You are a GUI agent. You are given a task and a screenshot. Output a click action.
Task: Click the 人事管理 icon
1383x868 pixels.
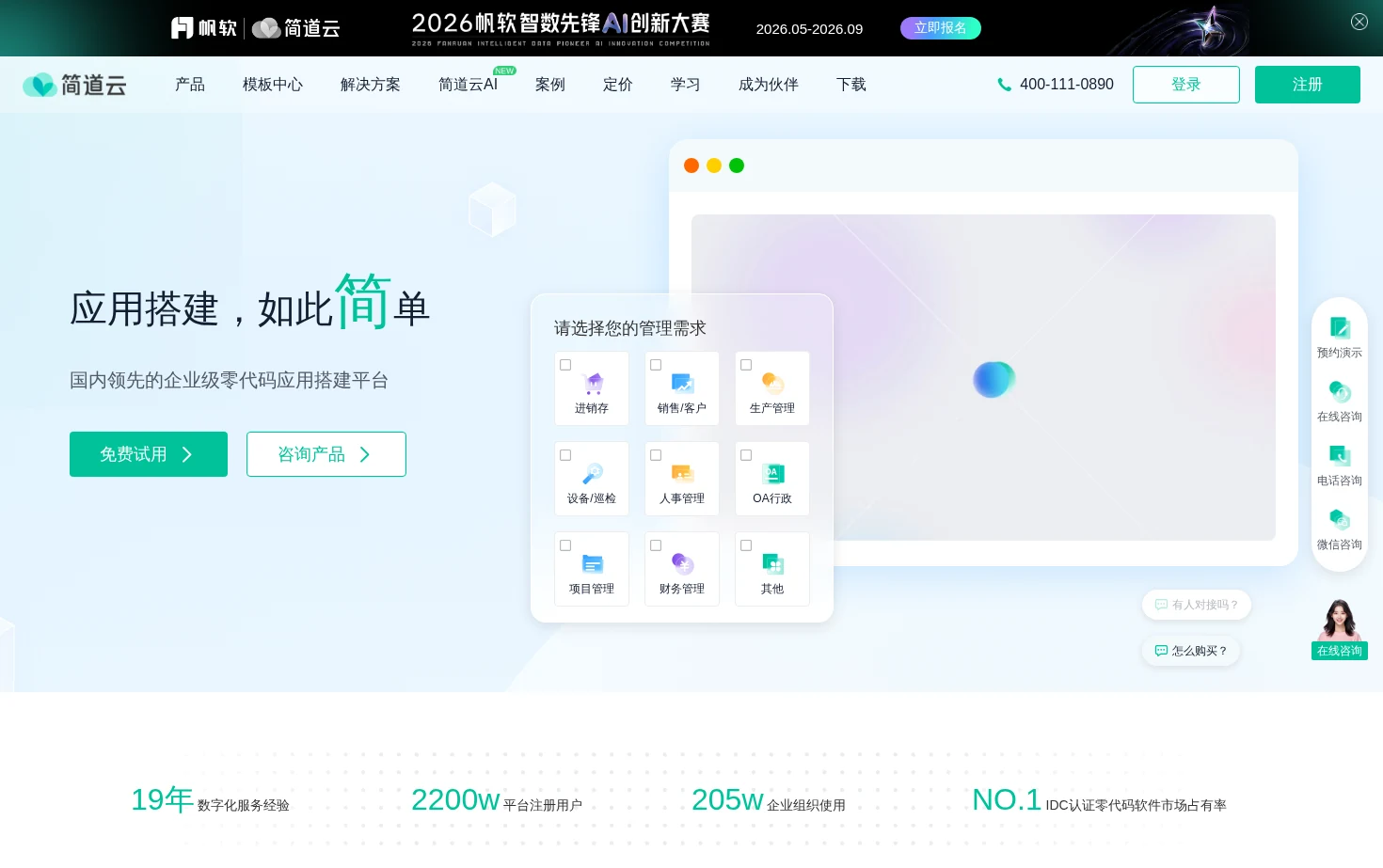click(682, 473)
